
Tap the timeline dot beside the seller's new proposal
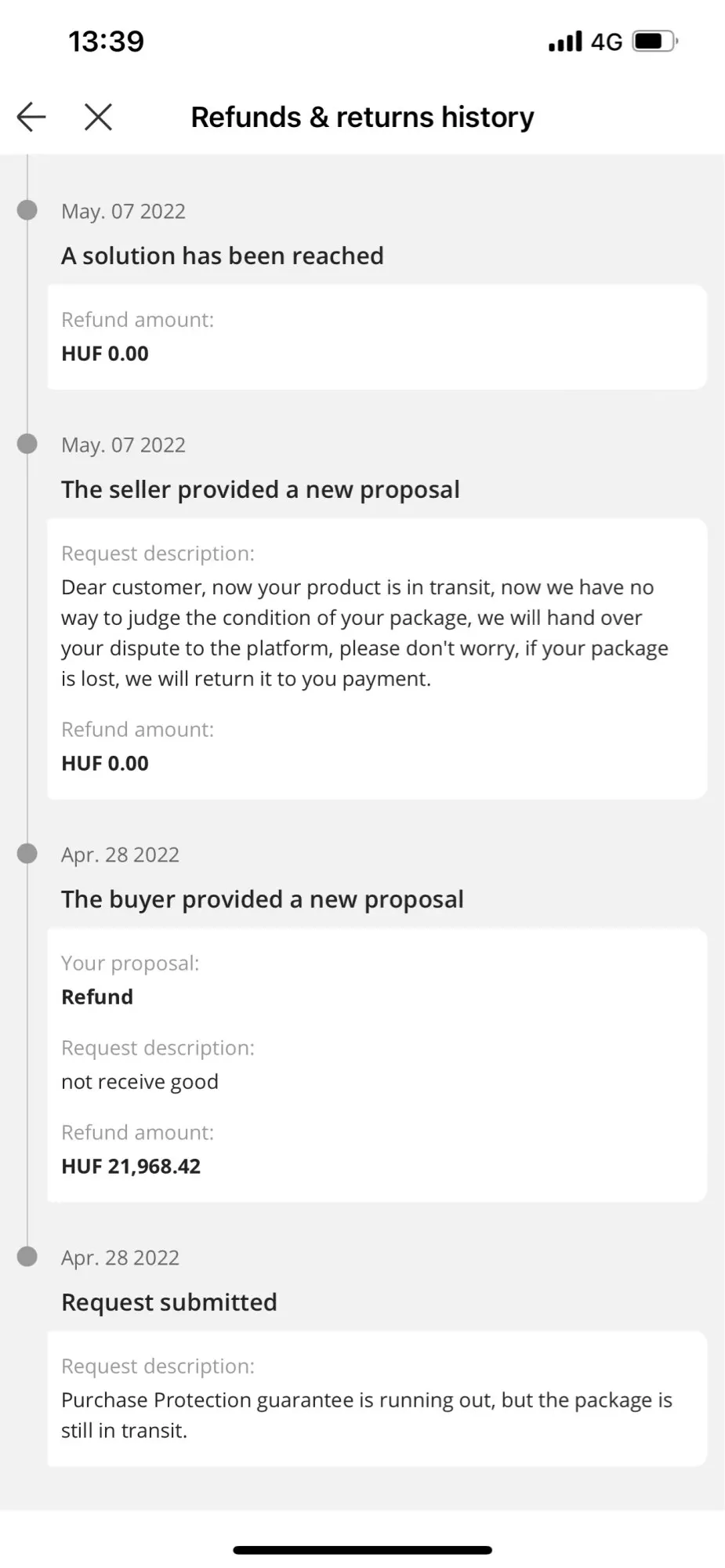click(x=27, y=444)
